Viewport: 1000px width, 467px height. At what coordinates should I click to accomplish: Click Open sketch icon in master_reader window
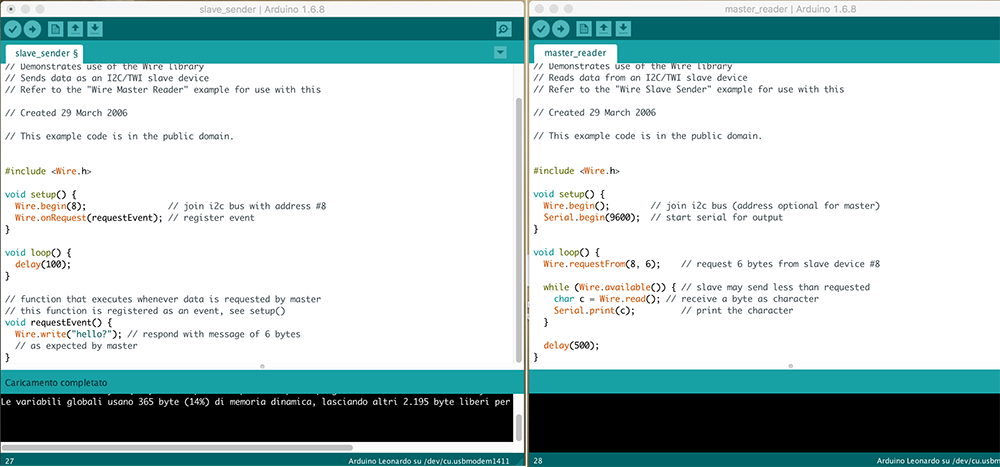pos(603,29)
